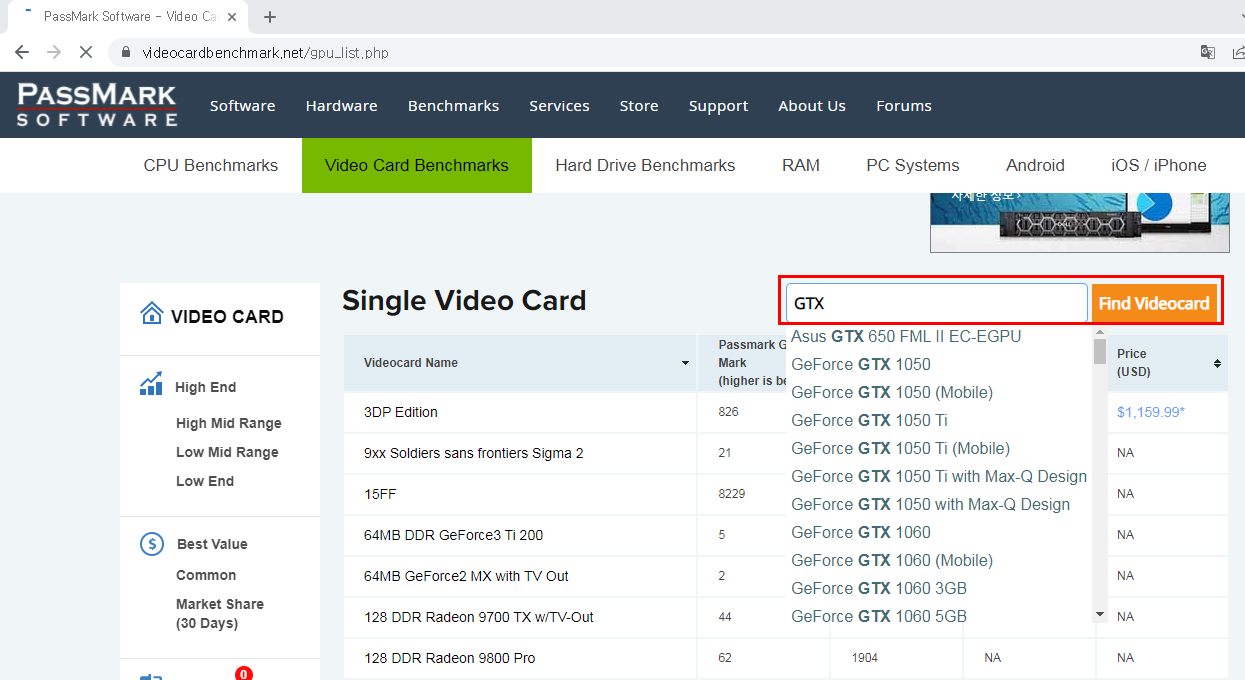Open the Low Mid Range link

coord(227,452)
